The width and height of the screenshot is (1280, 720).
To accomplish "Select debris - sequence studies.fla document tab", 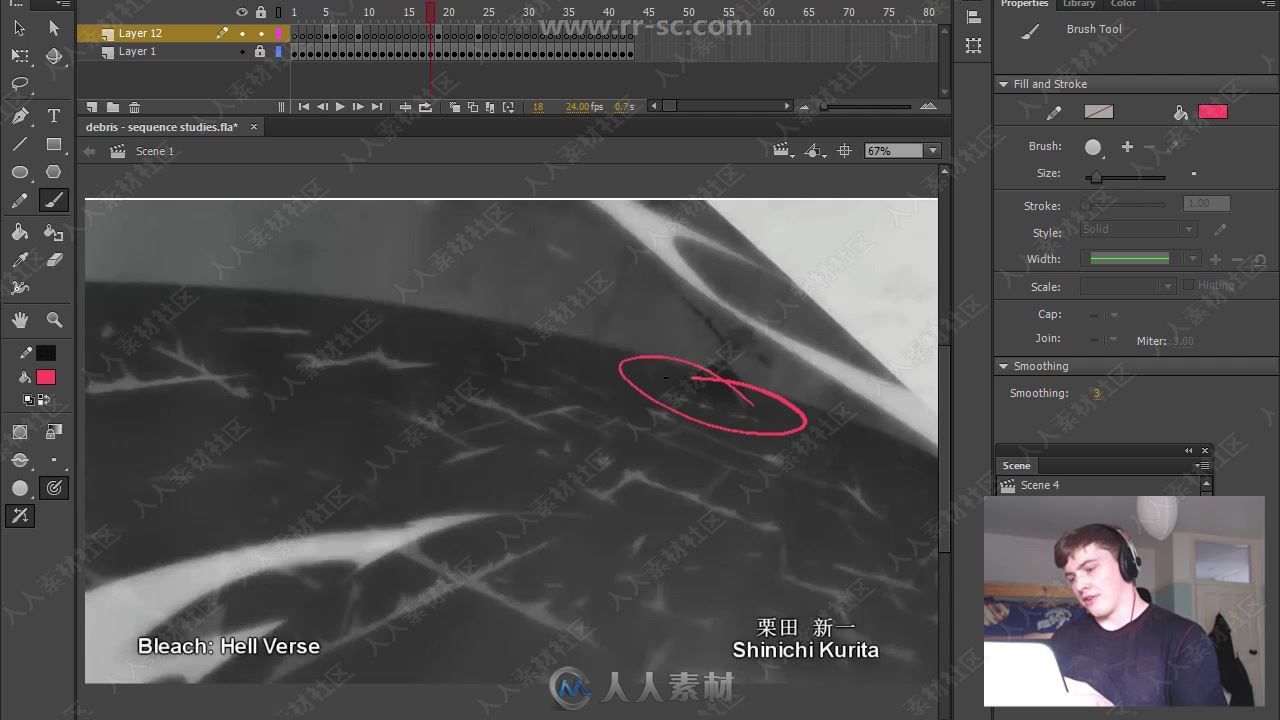I will tap(162, 127).
